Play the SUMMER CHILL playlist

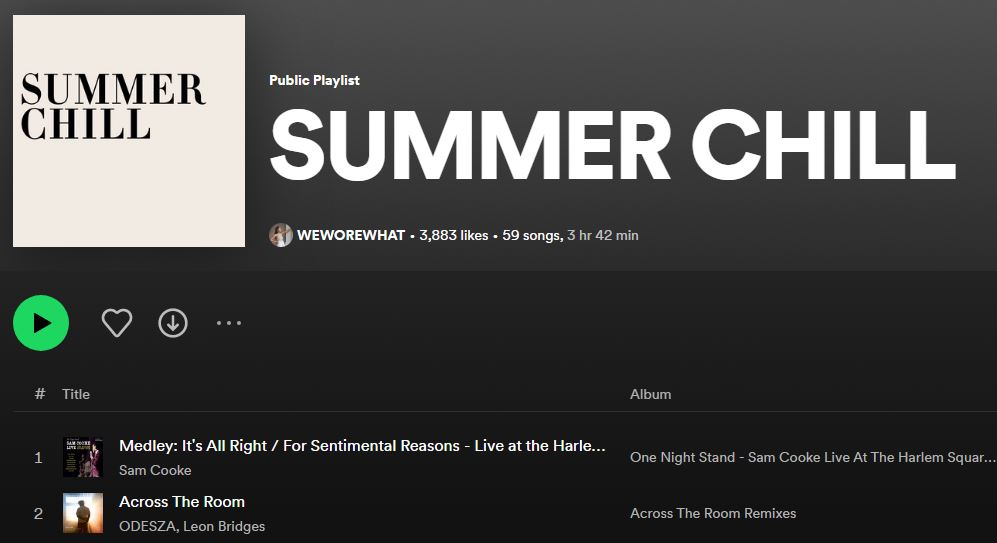[41, 323]
